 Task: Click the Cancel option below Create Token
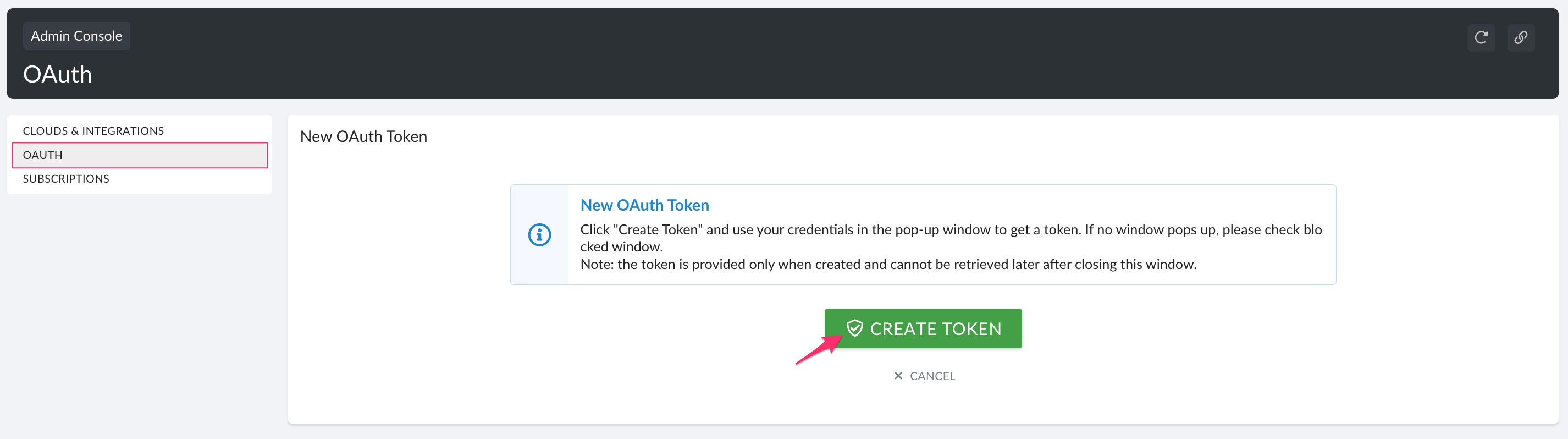click(932, 376)
